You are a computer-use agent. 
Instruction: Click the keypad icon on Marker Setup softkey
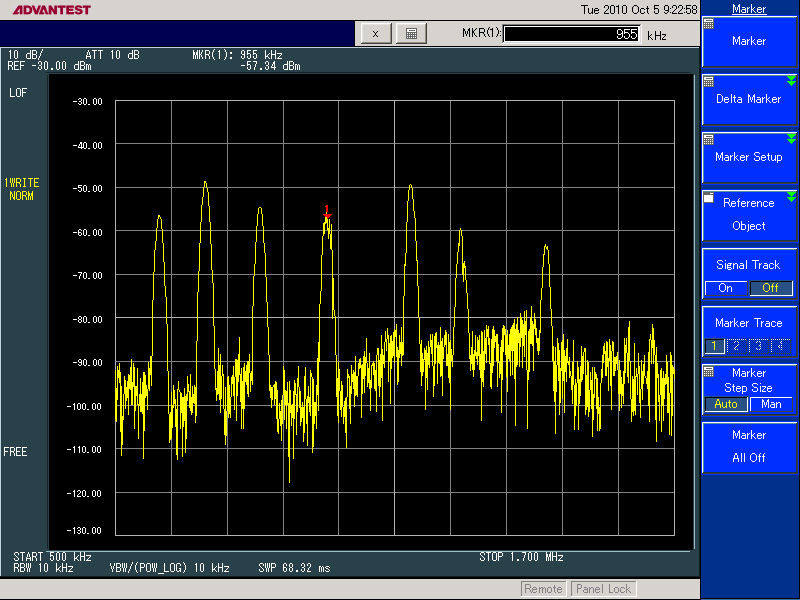click(x=709, y=138)
